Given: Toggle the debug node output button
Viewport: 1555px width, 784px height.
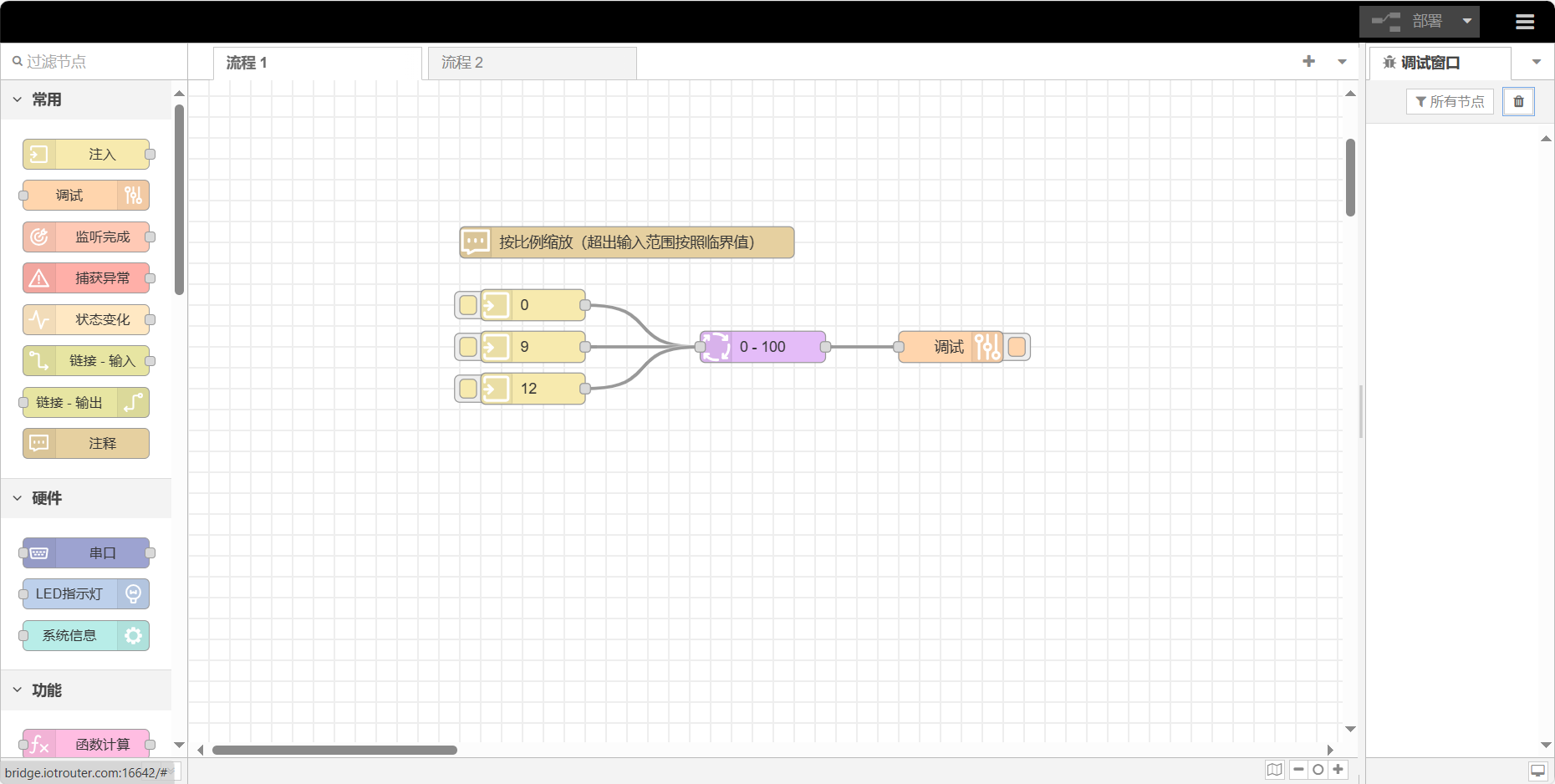Looking at the screenshot, I should pos(1017,347).
